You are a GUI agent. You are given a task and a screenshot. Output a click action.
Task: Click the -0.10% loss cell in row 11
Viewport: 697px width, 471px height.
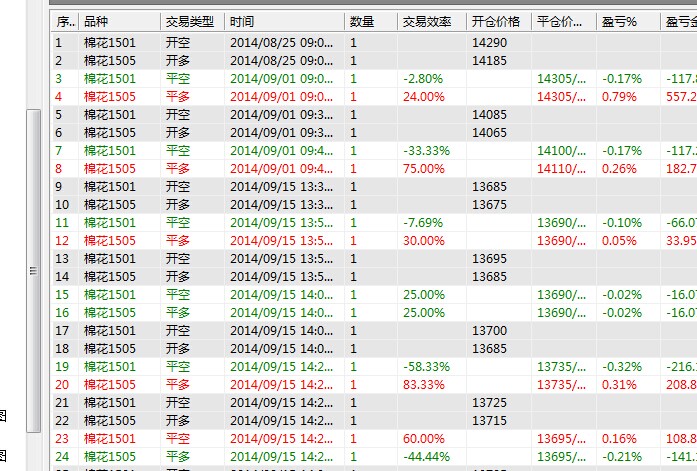point(622,223)
